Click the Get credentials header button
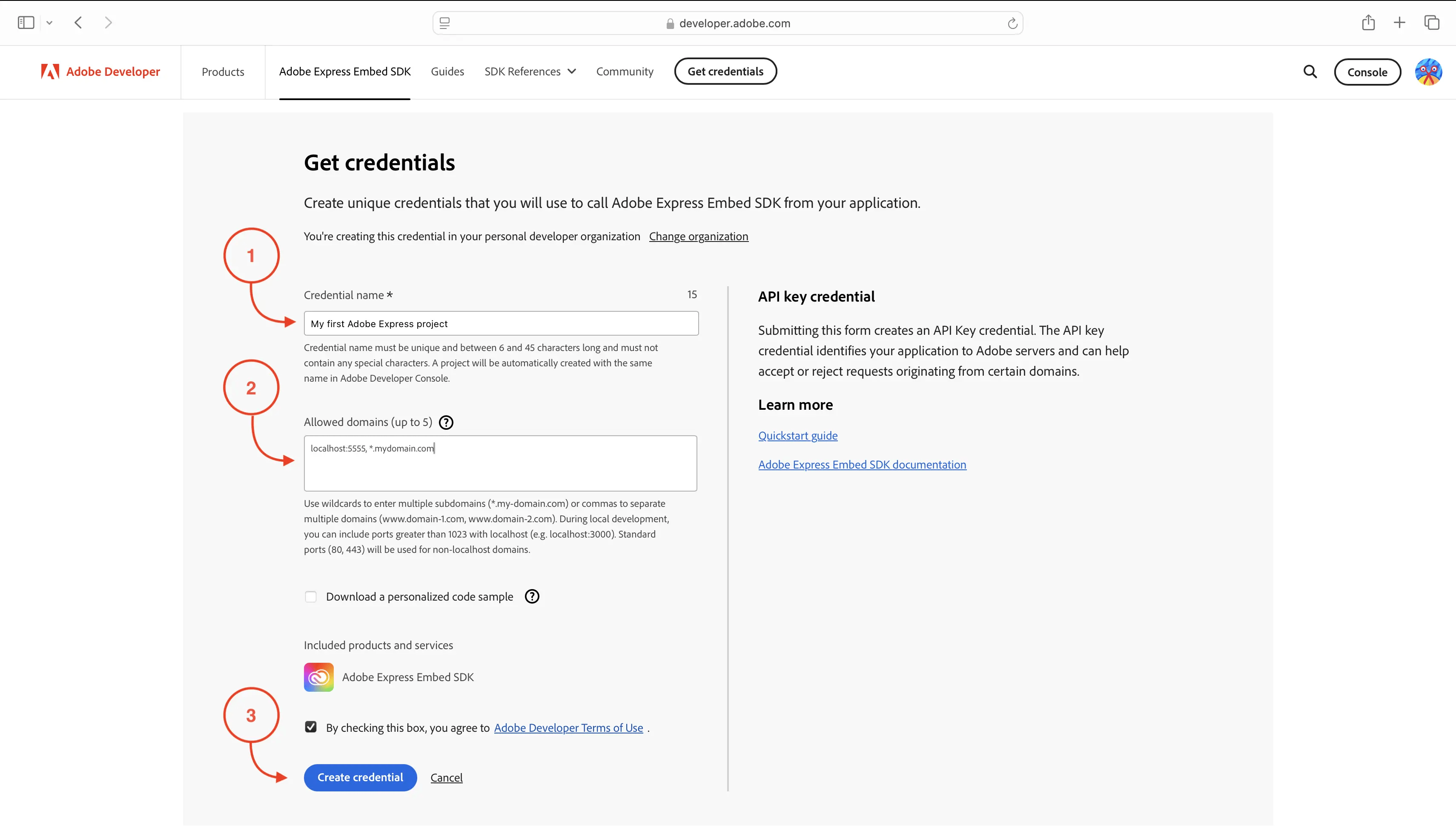This screenshot has width=1456, height=834. [x=725, y=71]
